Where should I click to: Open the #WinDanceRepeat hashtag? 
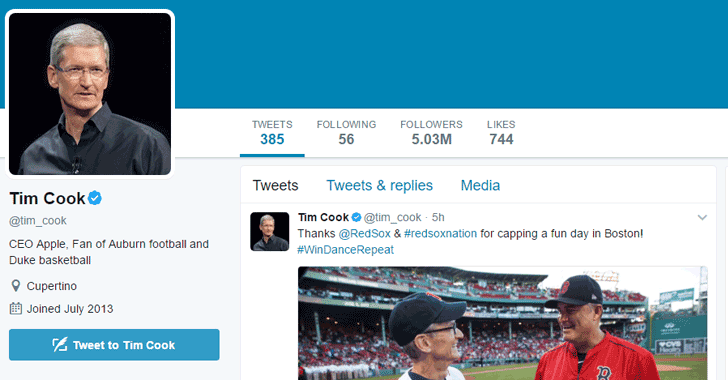345,249
